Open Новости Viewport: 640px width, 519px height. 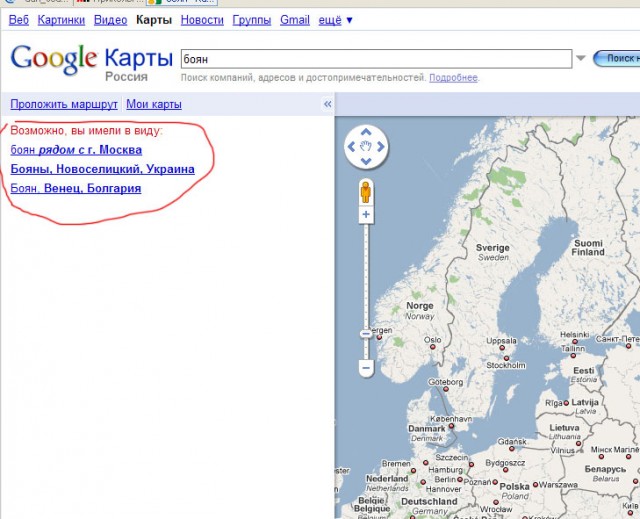point(202,20)
